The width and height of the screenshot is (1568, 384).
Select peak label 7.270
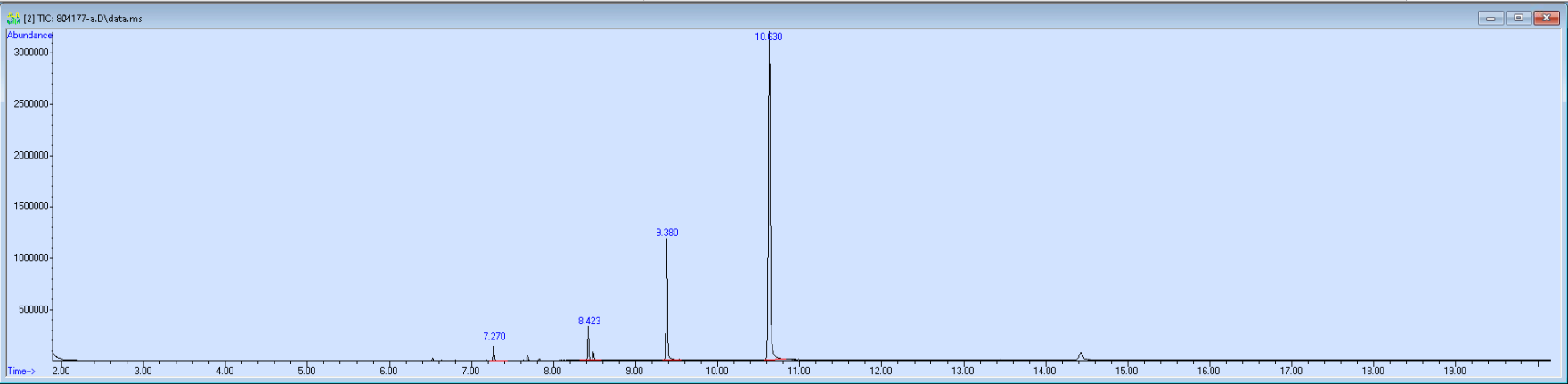click(494, 337)
